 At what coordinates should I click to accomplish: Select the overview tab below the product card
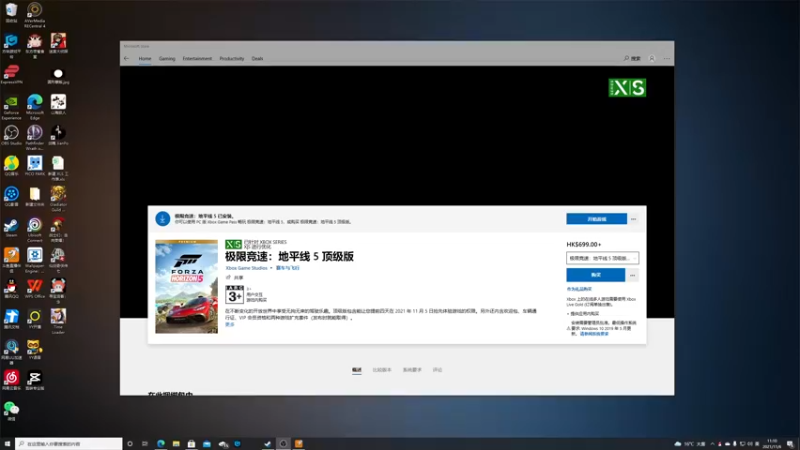[357, 370]
